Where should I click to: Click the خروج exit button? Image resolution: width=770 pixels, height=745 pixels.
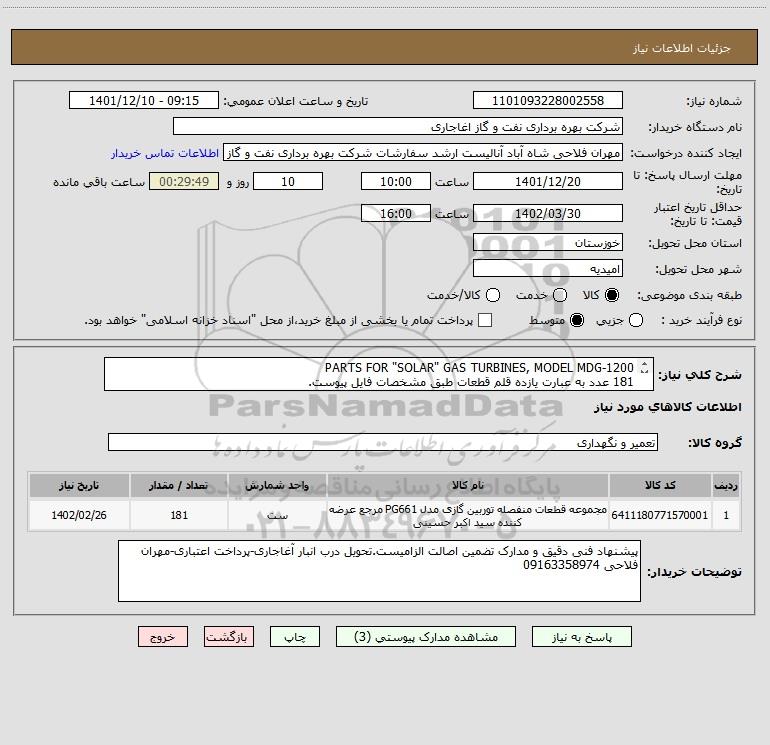[163, 636]
